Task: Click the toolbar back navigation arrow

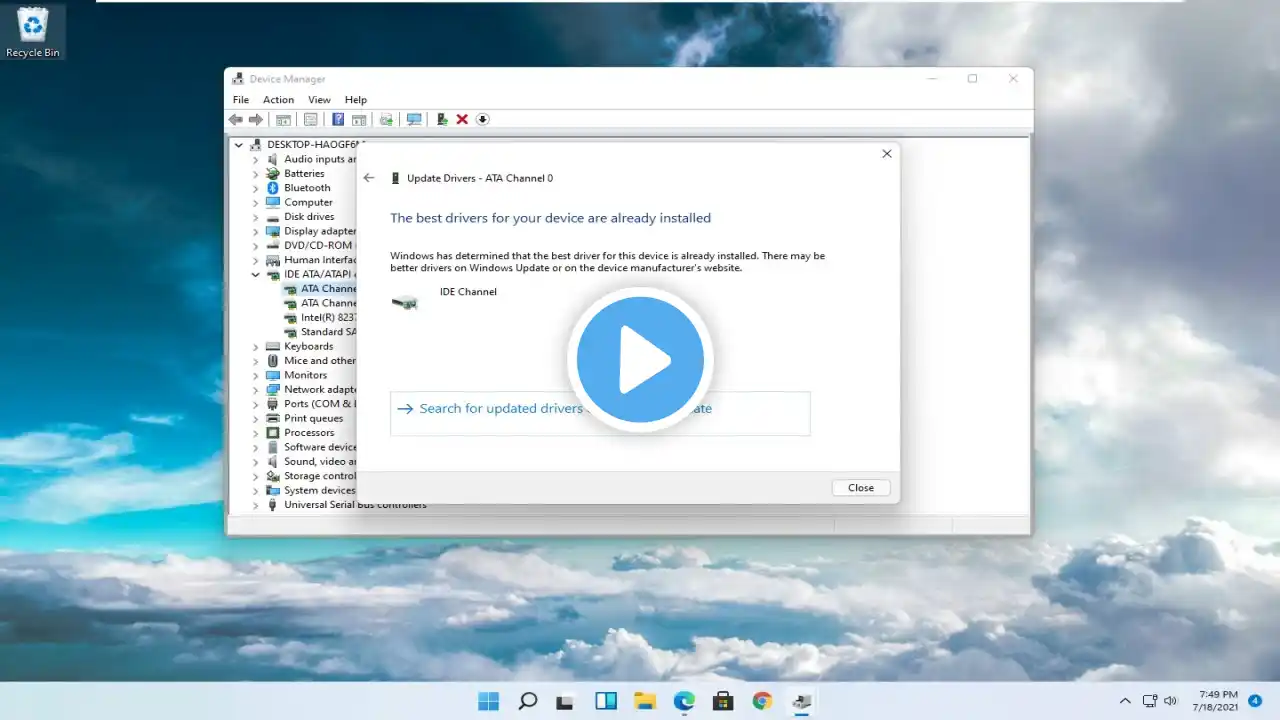Action: 236,119
